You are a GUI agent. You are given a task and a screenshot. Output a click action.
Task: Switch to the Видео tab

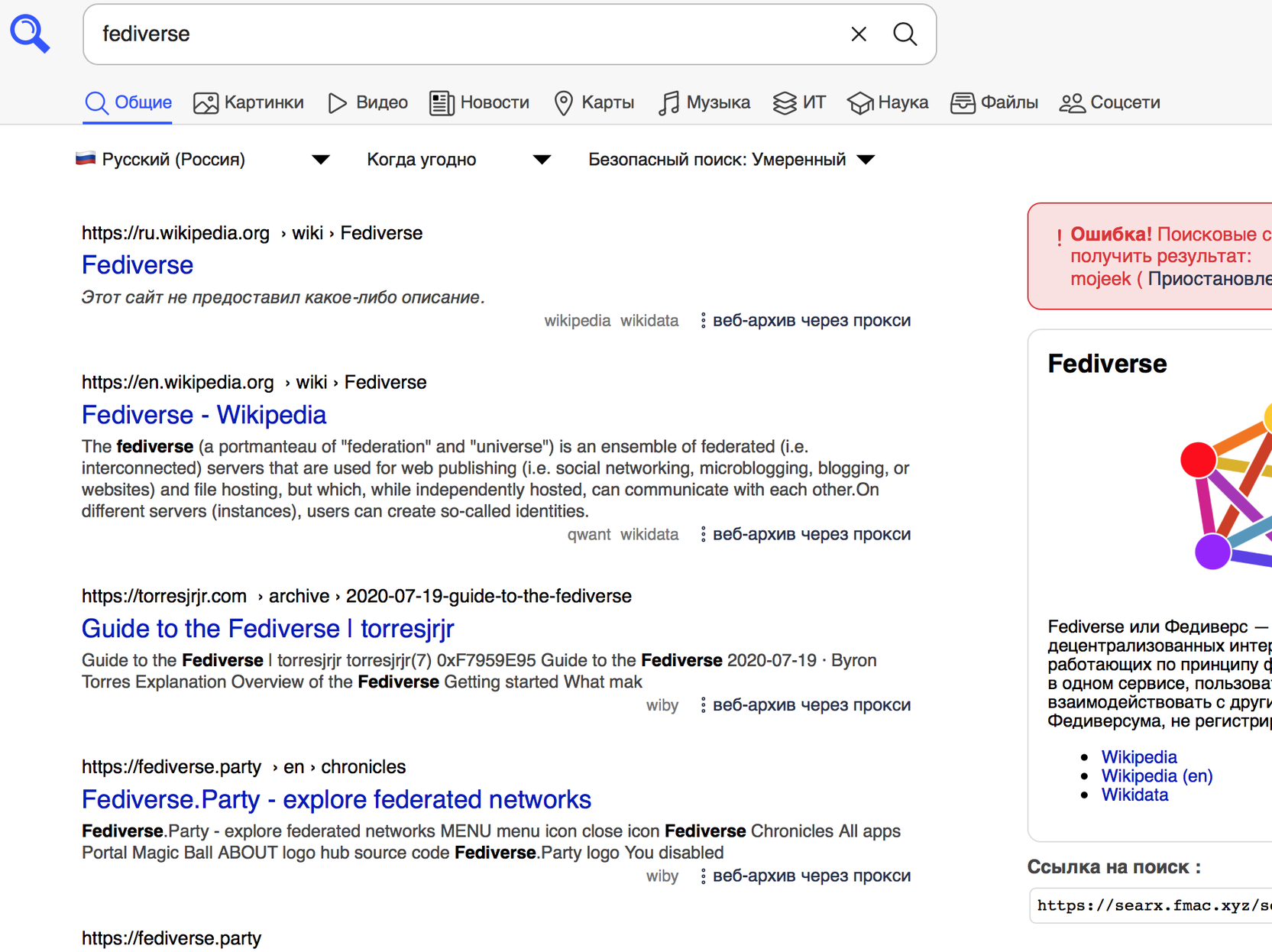(x=367, y=102)
